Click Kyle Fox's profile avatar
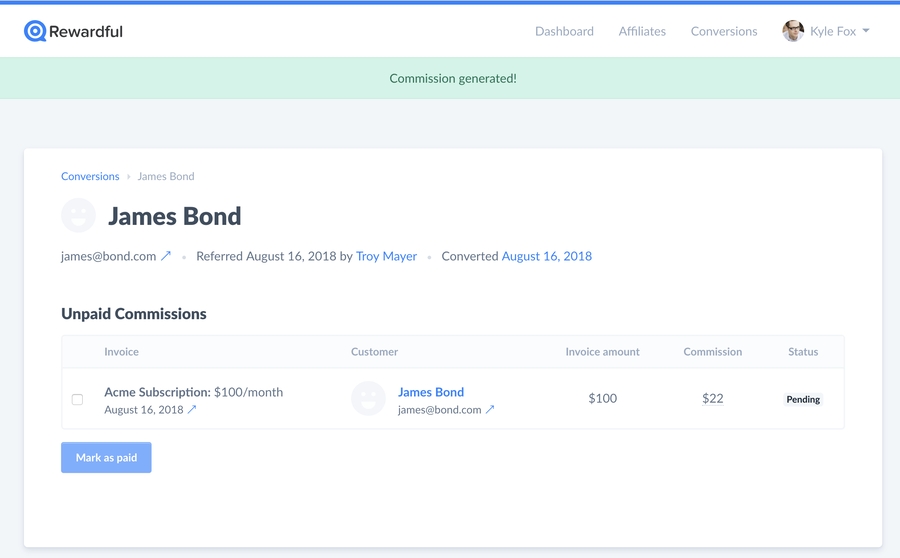The width and height of the screenshot is (900, 558). click(793, 31)
